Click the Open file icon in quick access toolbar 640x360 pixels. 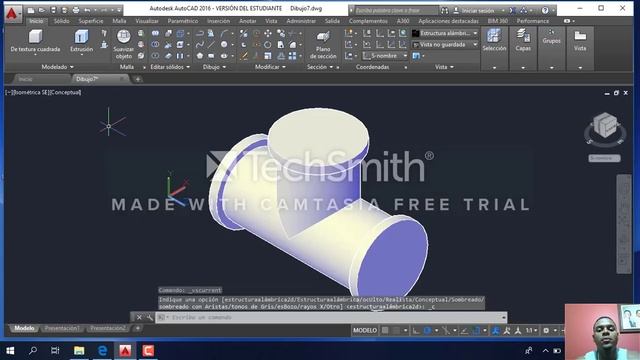(42, 10)
